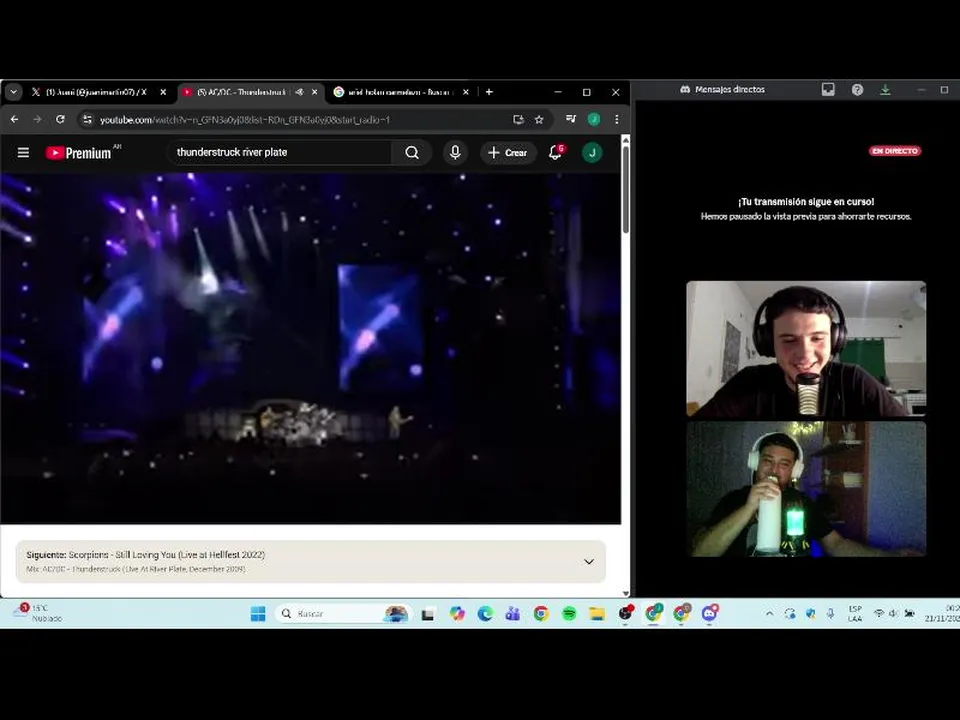960x720 pixels.
Task: Bookmark this page with the star icon
Action: (539, 119)
